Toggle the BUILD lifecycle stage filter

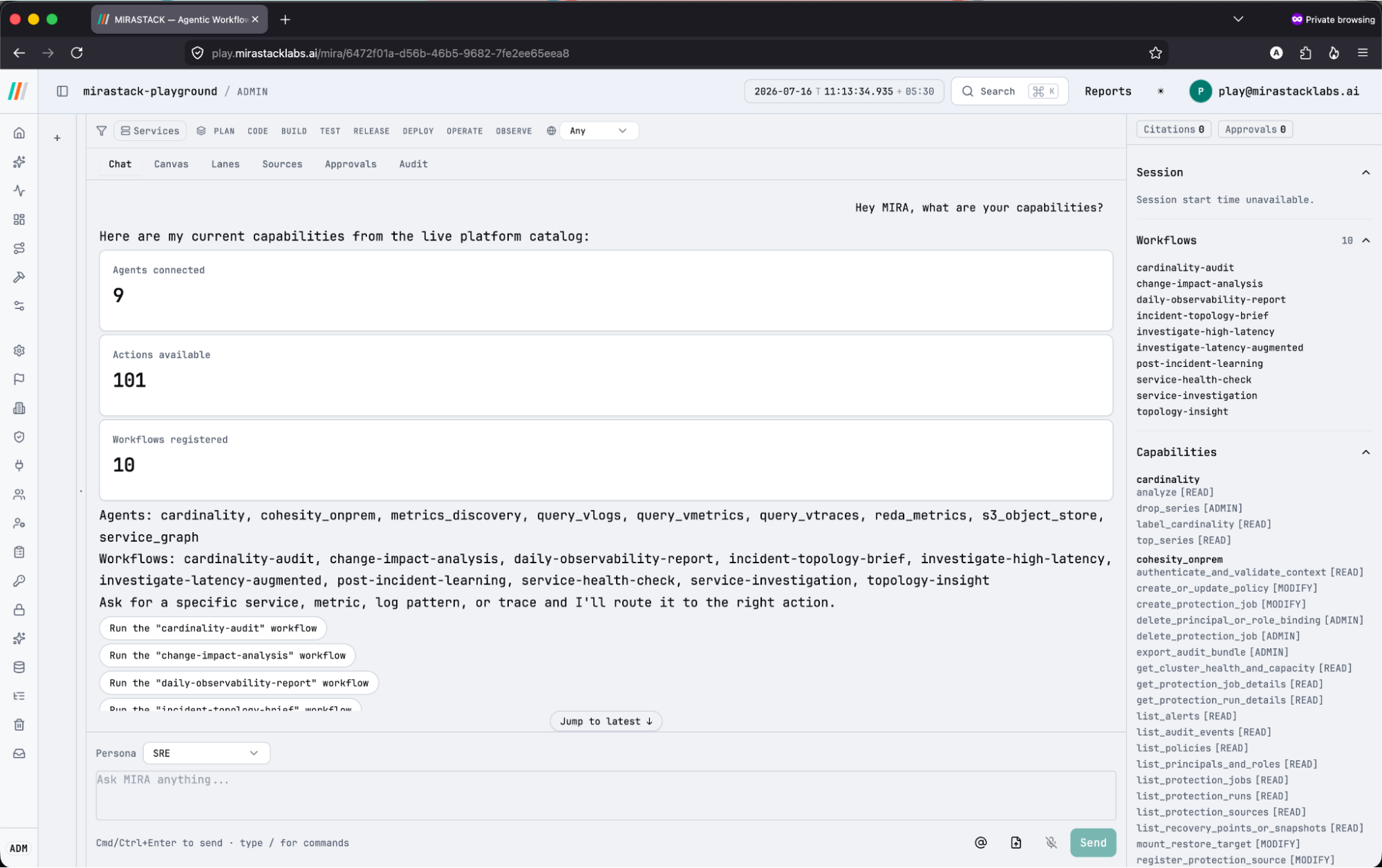click(294, 131)
